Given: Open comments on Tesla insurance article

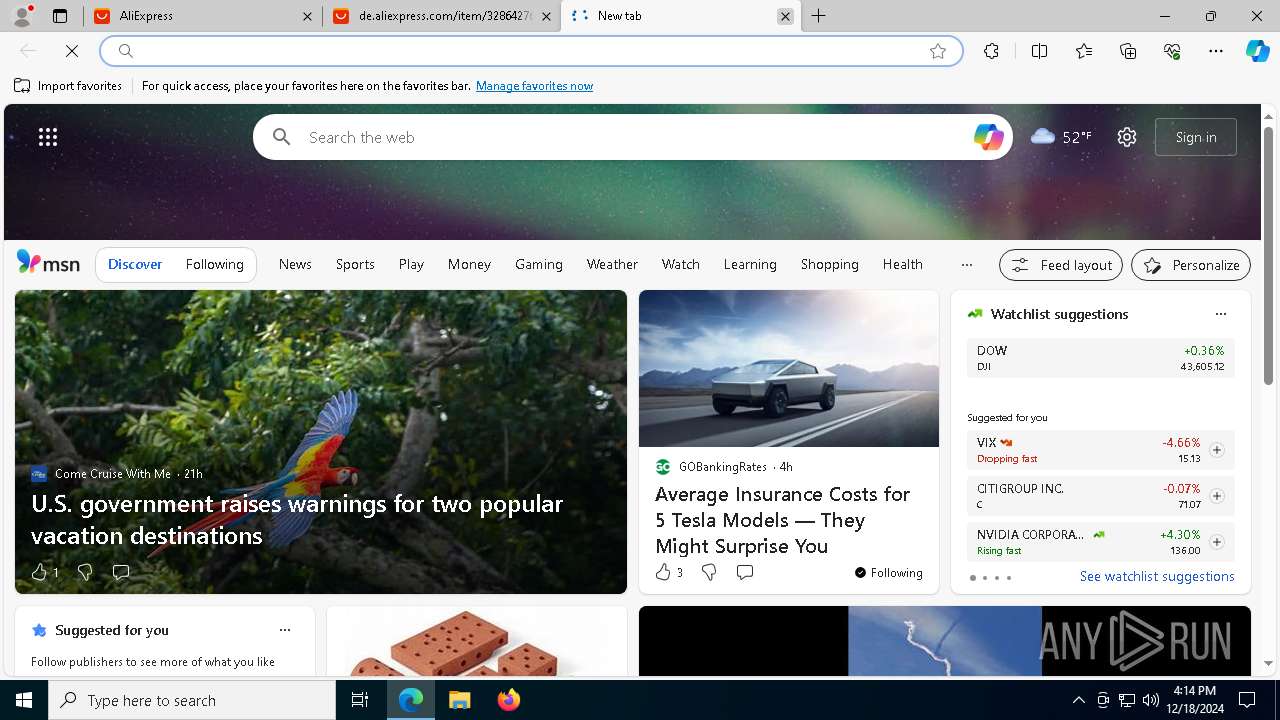Looking at the screenshot, I should tap(745, 572).
